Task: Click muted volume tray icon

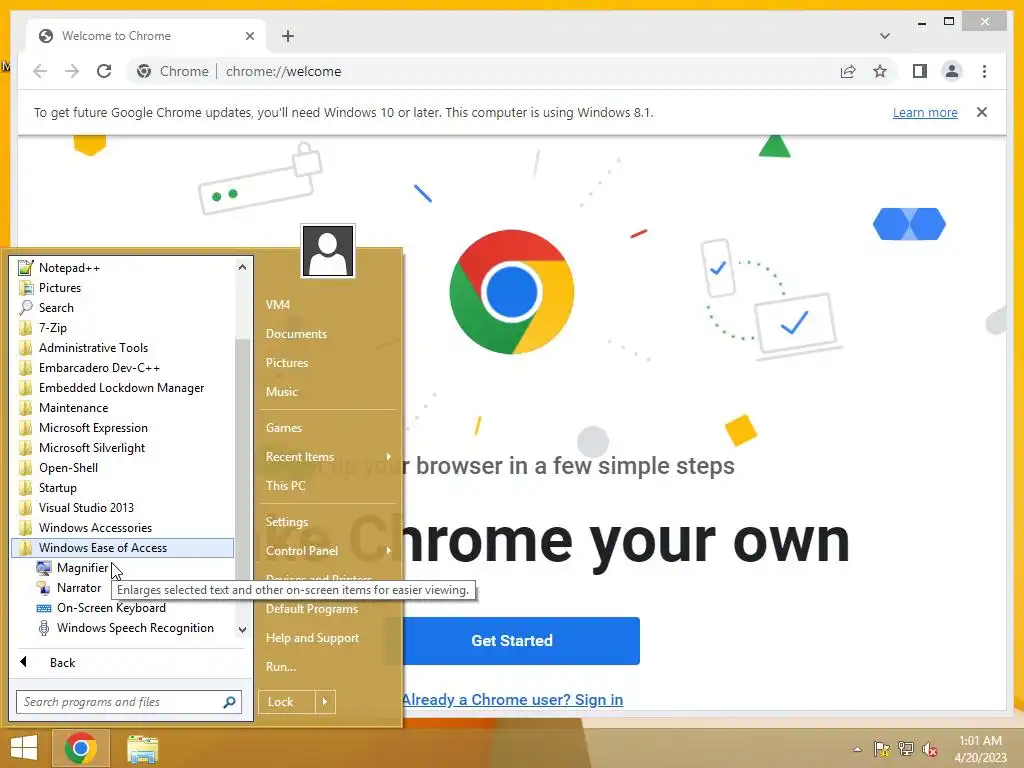Action: coord(930,749)
